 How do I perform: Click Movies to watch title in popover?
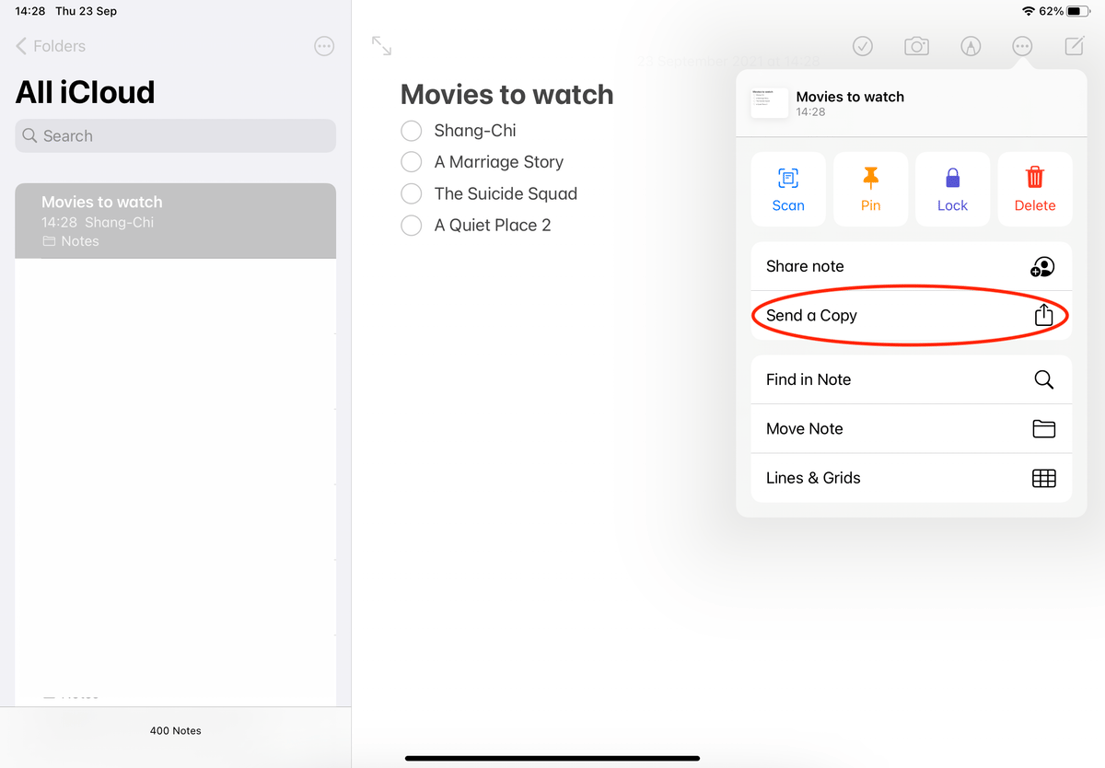[850, 97]
